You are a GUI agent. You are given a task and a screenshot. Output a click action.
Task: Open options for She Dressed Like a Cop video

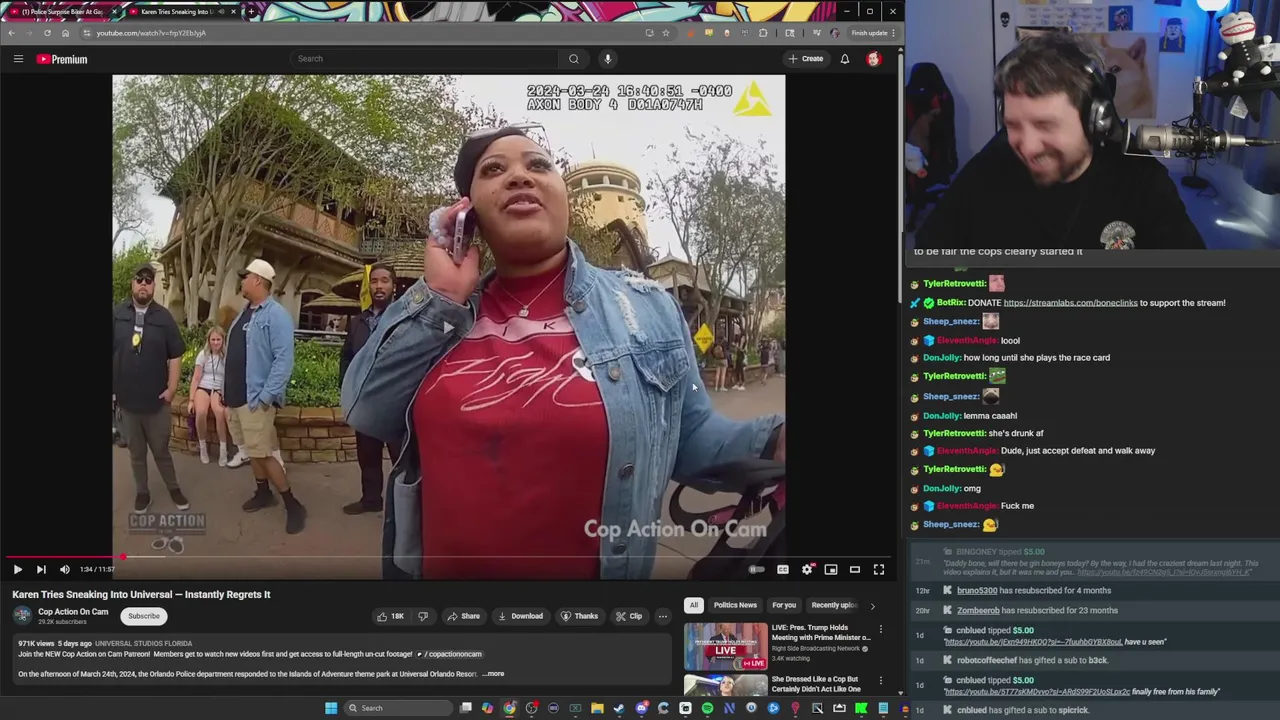881,683
